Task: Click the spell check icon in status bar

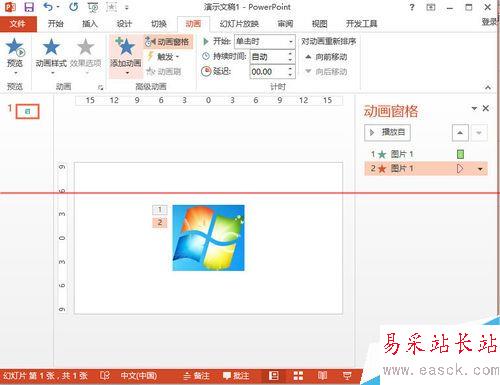Action: [105, 376]
